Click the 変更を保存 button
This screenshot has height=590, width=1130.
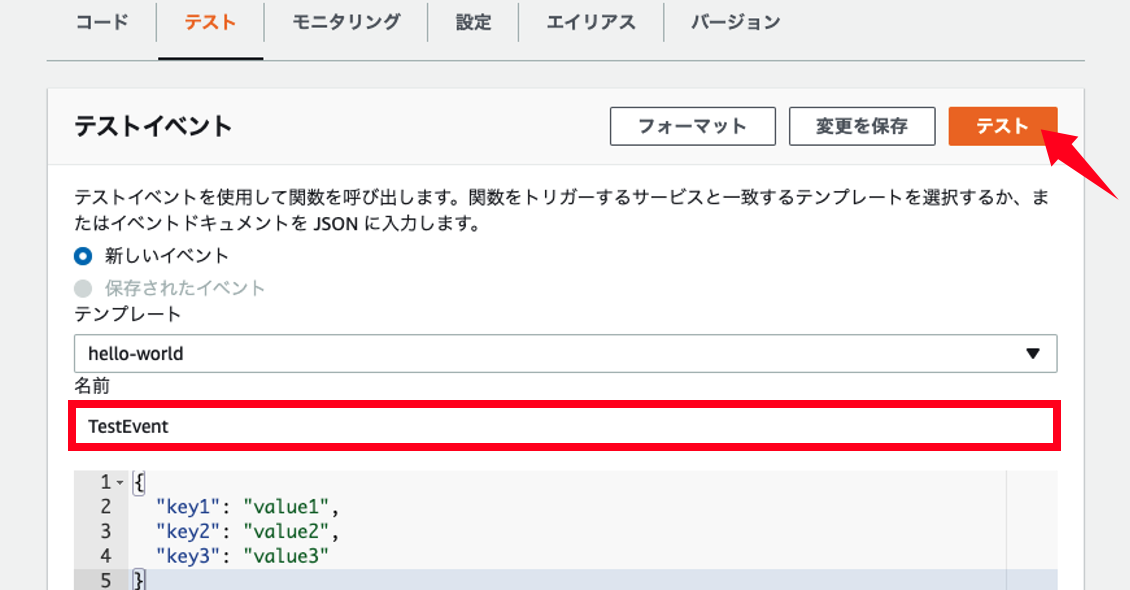(862, 126)
